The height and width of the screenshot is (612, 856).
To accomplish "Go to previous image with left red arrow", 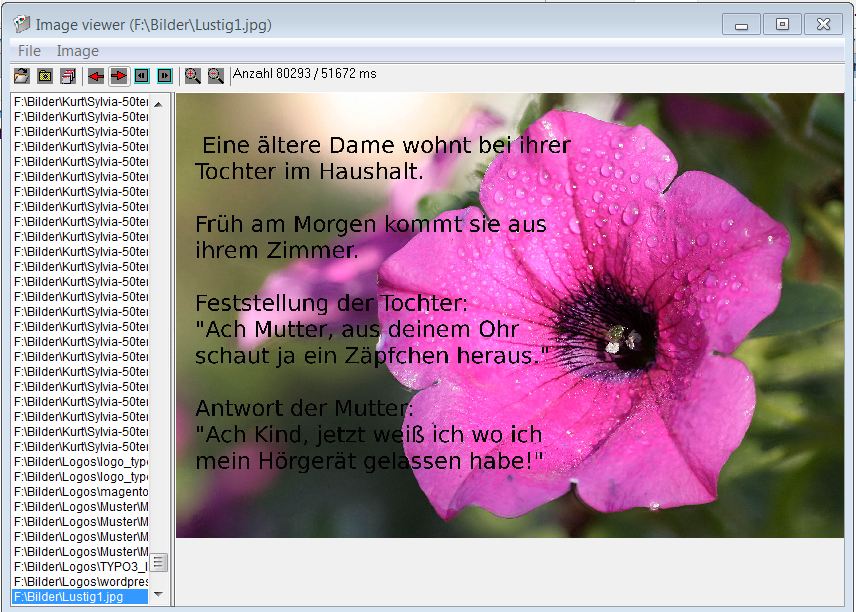I will [x=96, y=76].
